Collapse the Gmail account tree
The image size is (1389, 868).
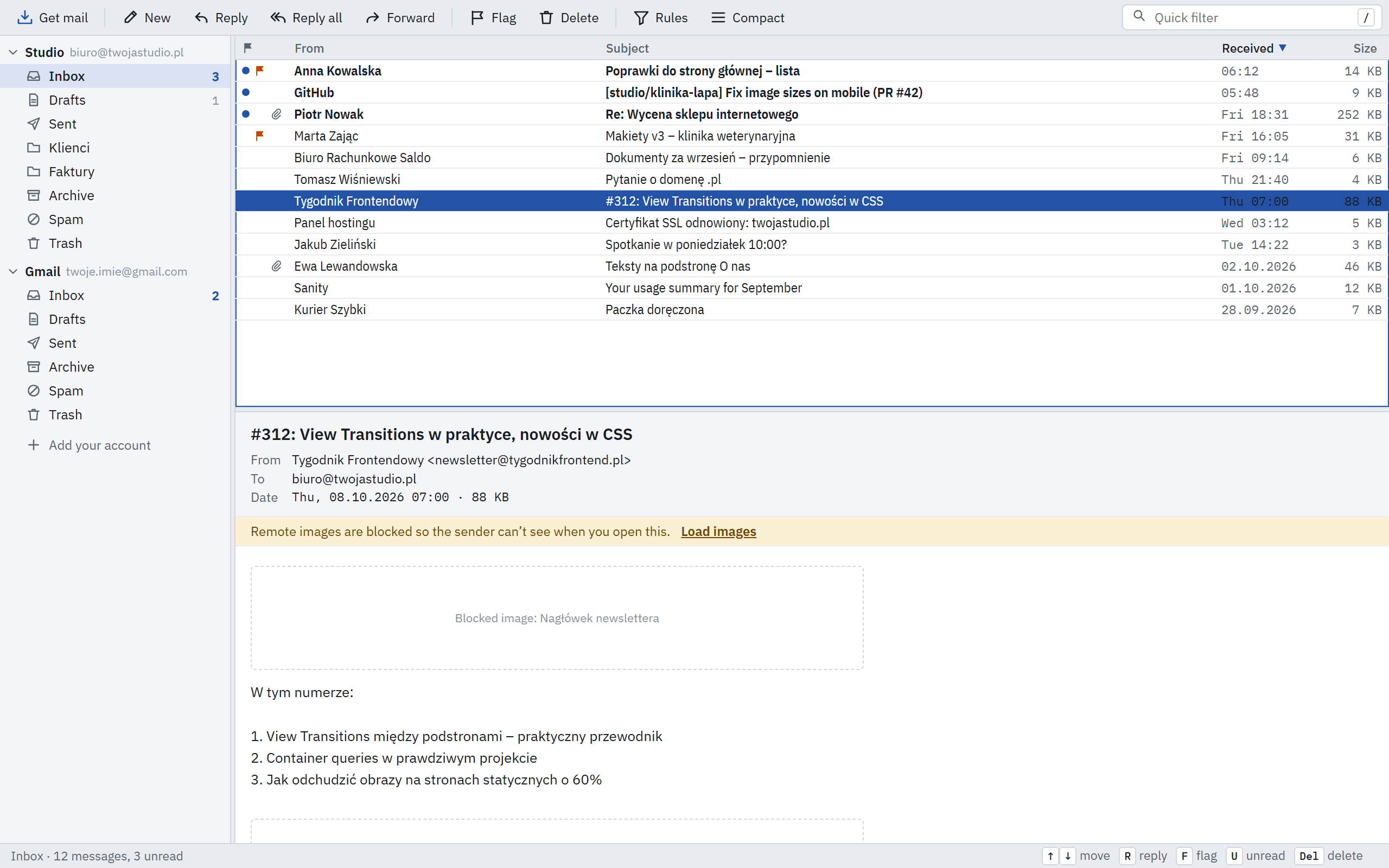tap(13, 272)
